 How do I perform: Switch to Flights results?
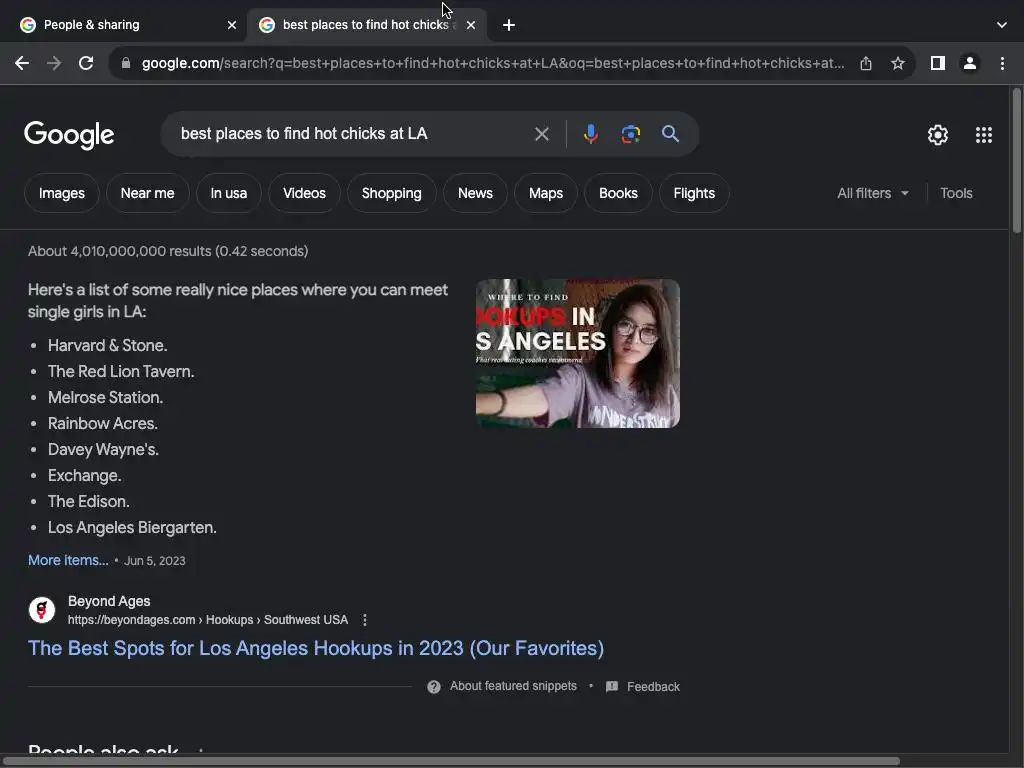(x=694, y=193)
